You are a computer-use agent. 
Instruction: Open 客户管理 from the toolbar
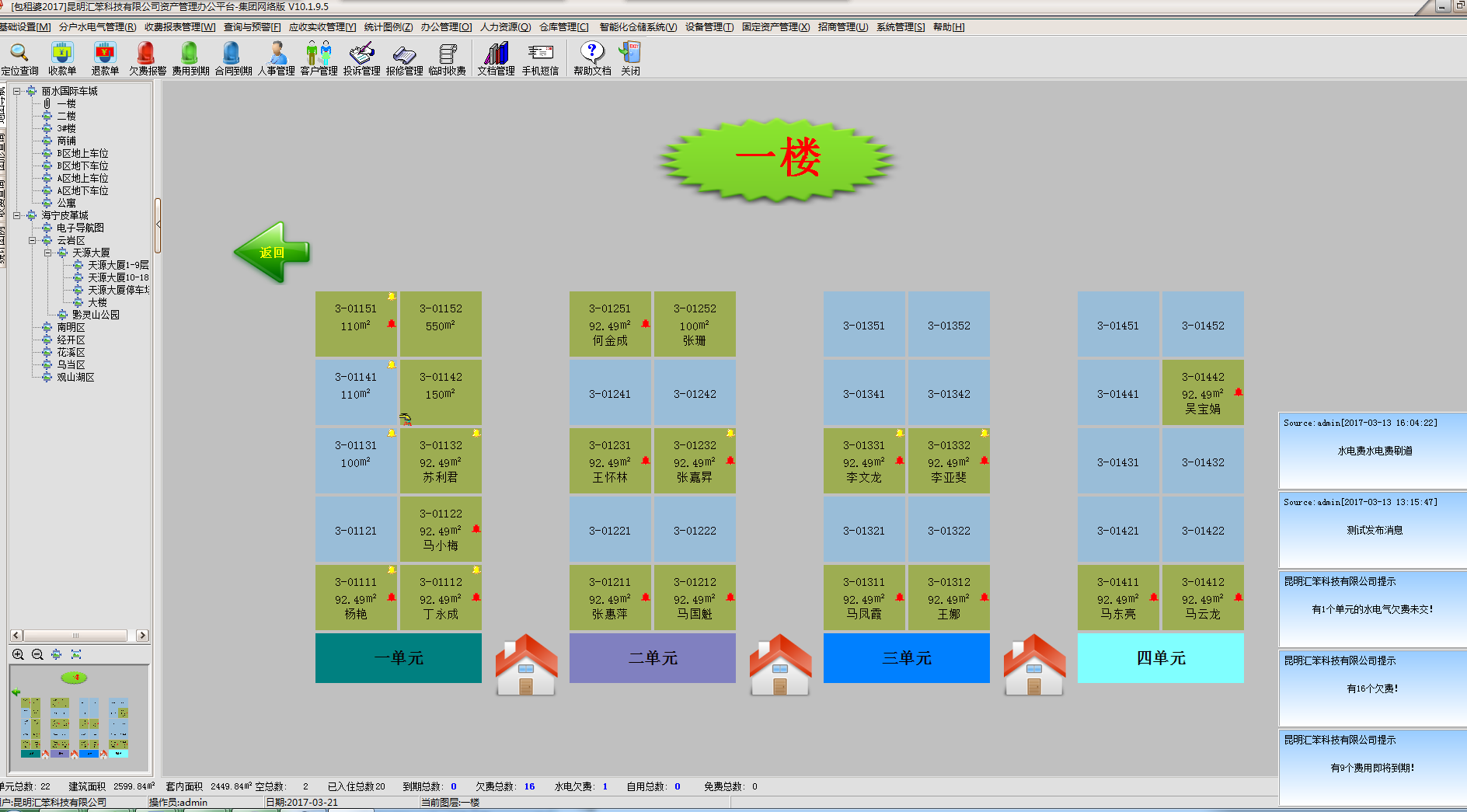(x=319, y=58)
